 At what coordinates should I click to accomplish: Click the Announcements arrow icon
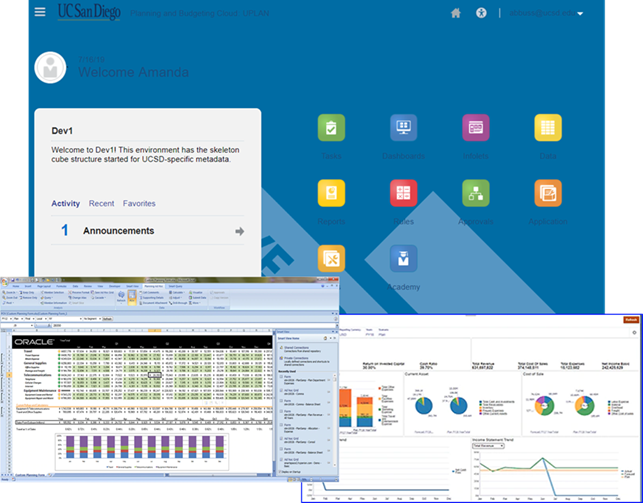click(240, 232)
